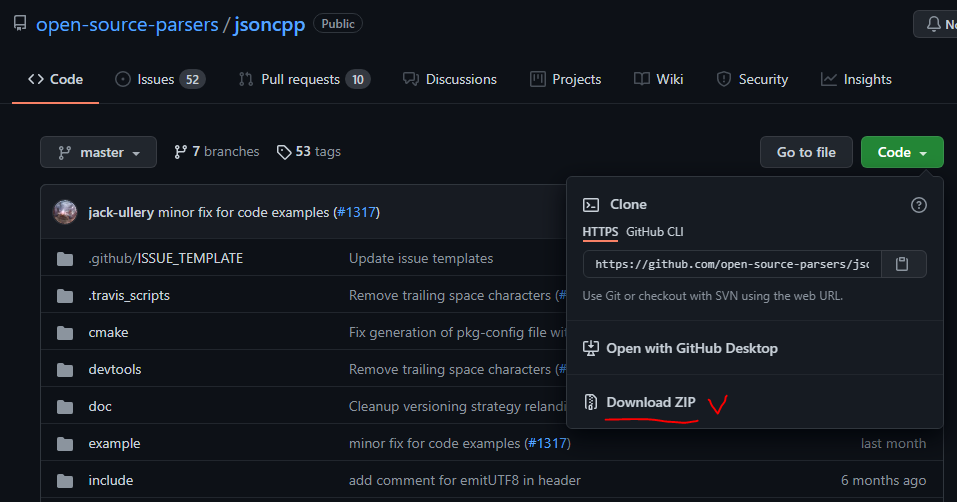Click the notifications bell button
Screen dimensions: 957x502
tap(935, 24)
